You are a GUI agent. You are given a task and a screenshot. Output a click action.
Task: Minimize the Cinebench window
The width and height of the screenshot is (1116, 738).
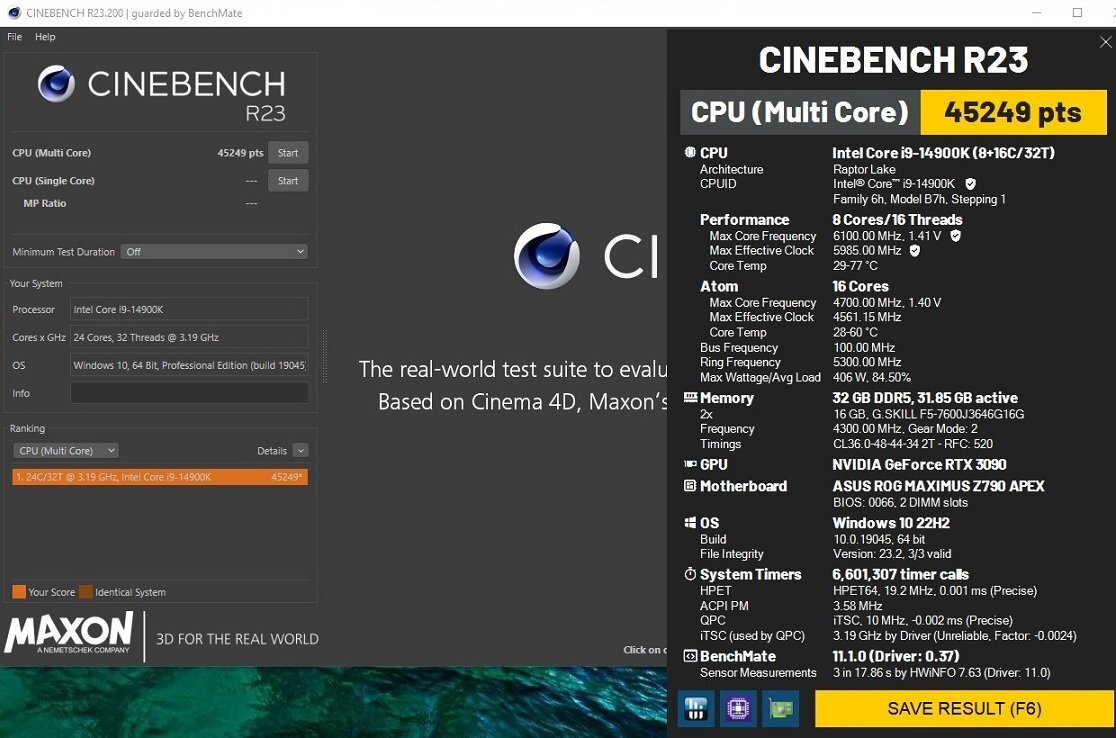tap(1037, 13)
